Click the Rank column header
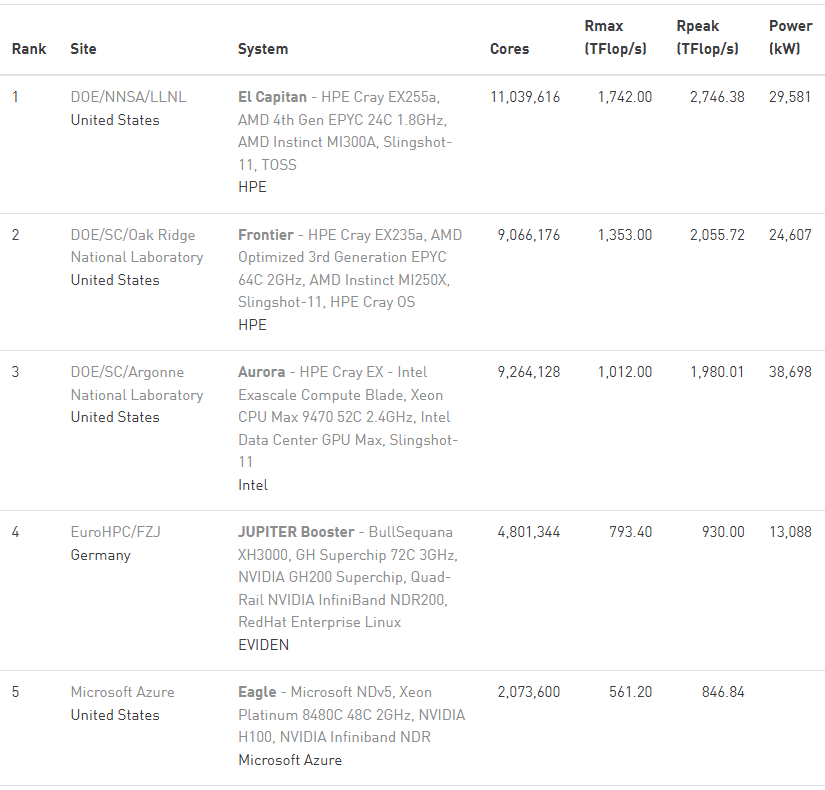825x790 pixels. point(29,49)
